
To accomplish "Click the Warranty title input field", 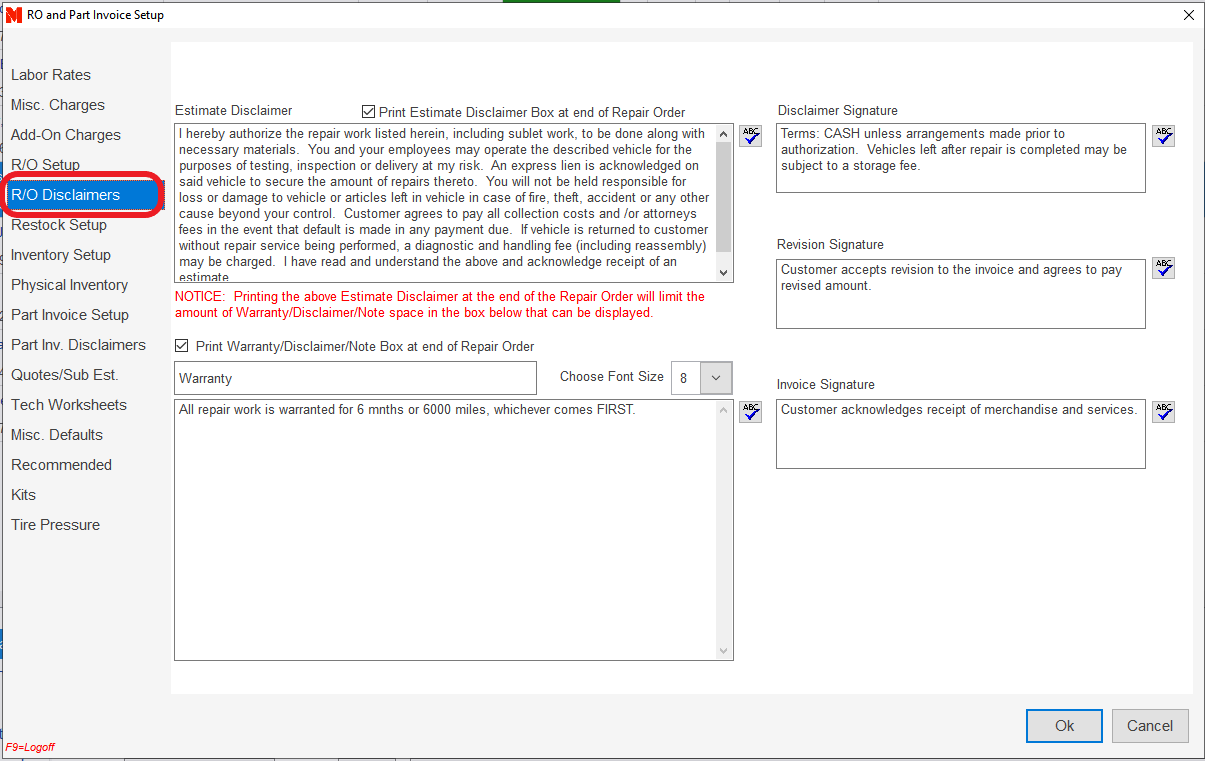I will 355,378.
